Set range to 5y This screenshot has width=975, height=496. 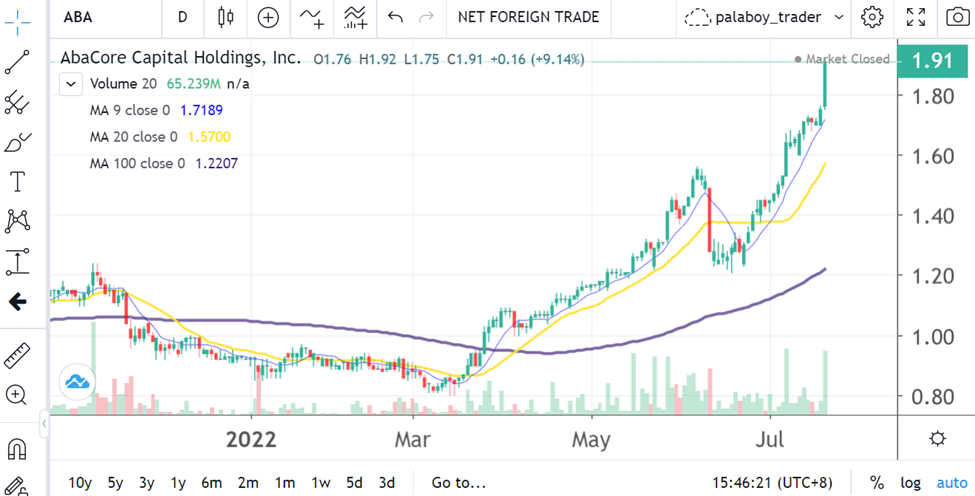115,483
